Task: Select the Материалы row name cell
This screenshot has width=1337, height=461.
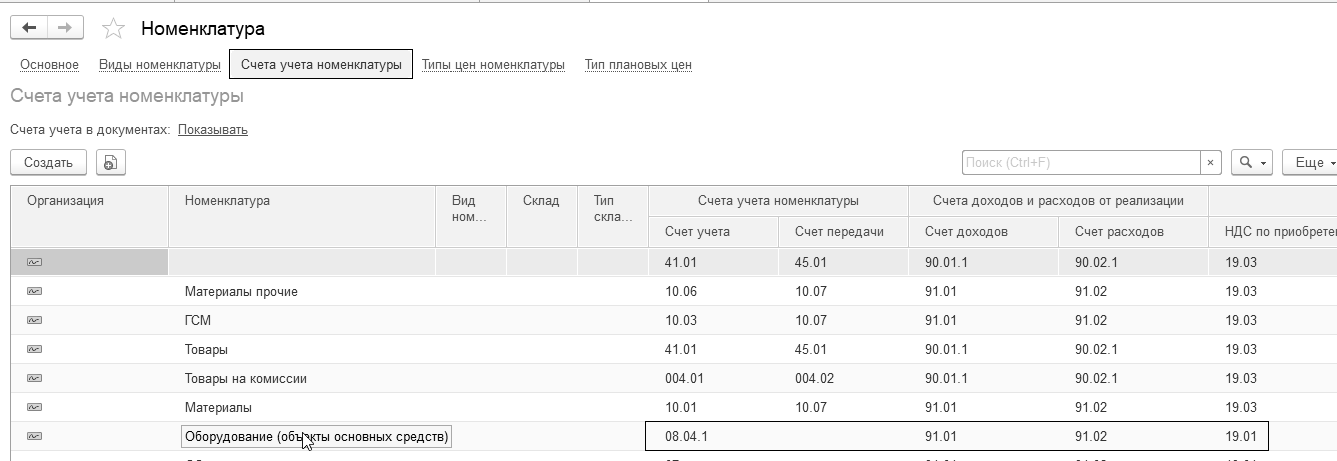Action: pyautogui.click(x=218, y=408)
